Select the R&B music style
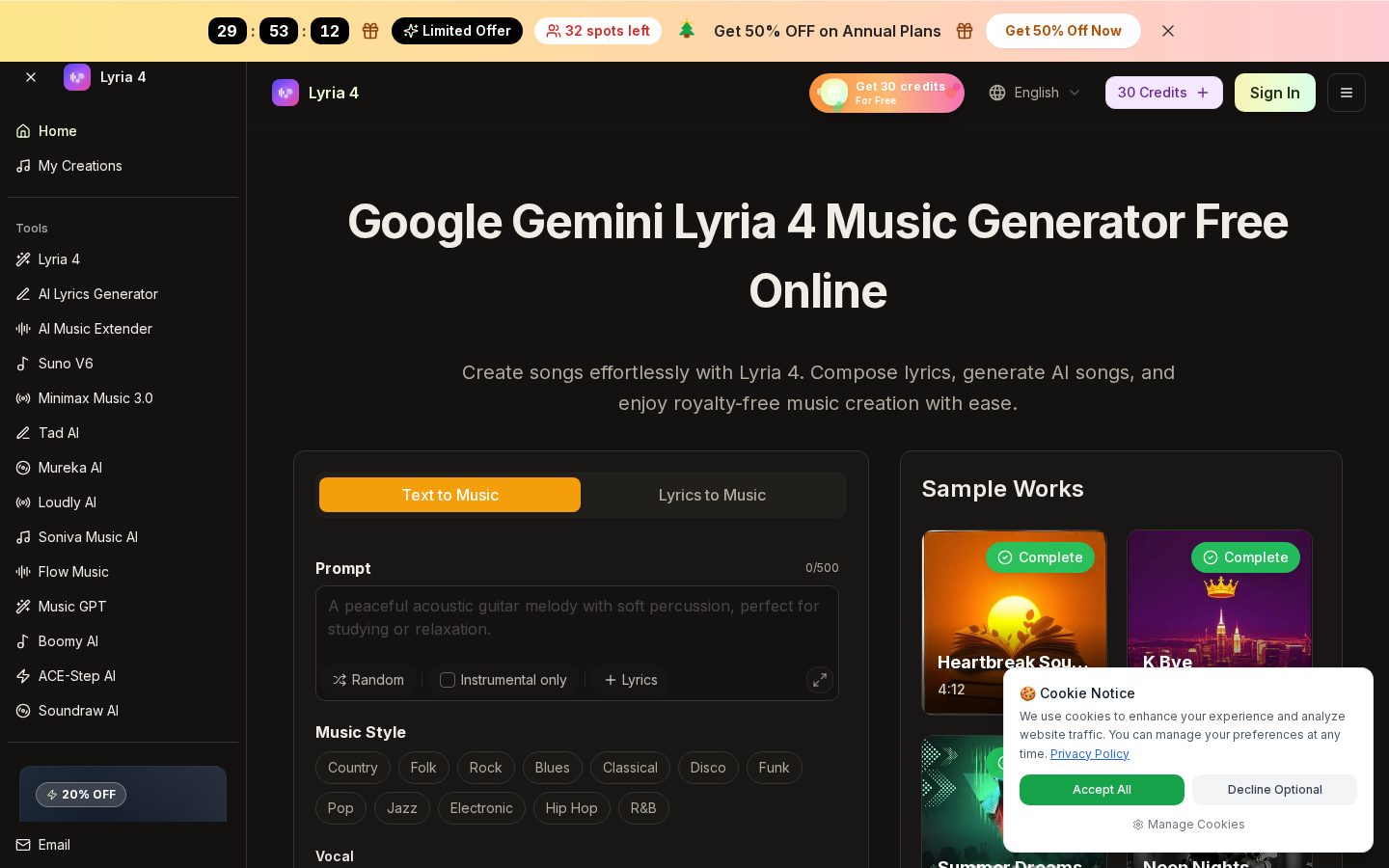 [x=643, y=808]
